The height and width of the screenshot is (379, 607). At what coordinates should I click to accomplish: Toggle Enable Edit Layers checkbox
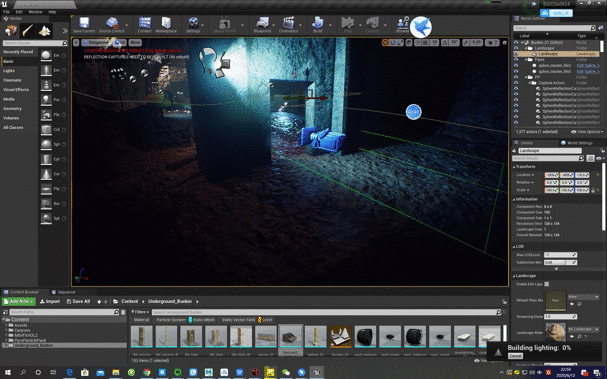[547, 284]
